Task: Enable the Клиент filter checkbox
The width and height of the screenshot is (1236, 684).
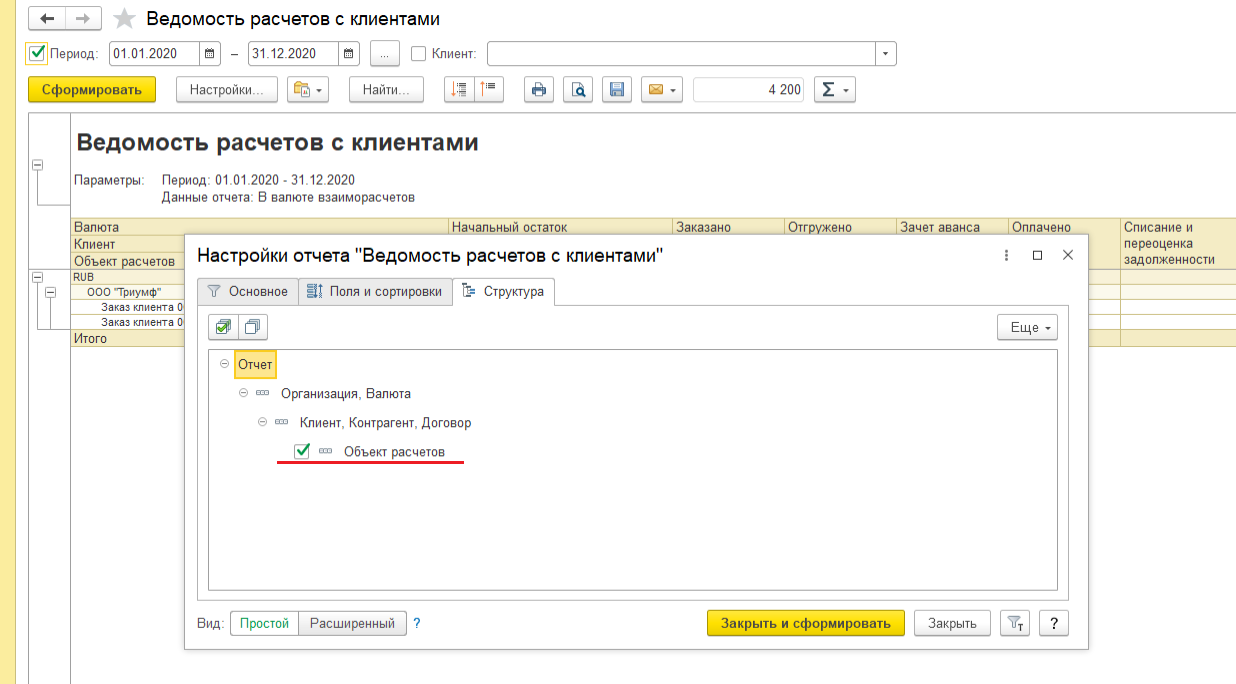Action: pyautogui.click(x=419, y=53)
